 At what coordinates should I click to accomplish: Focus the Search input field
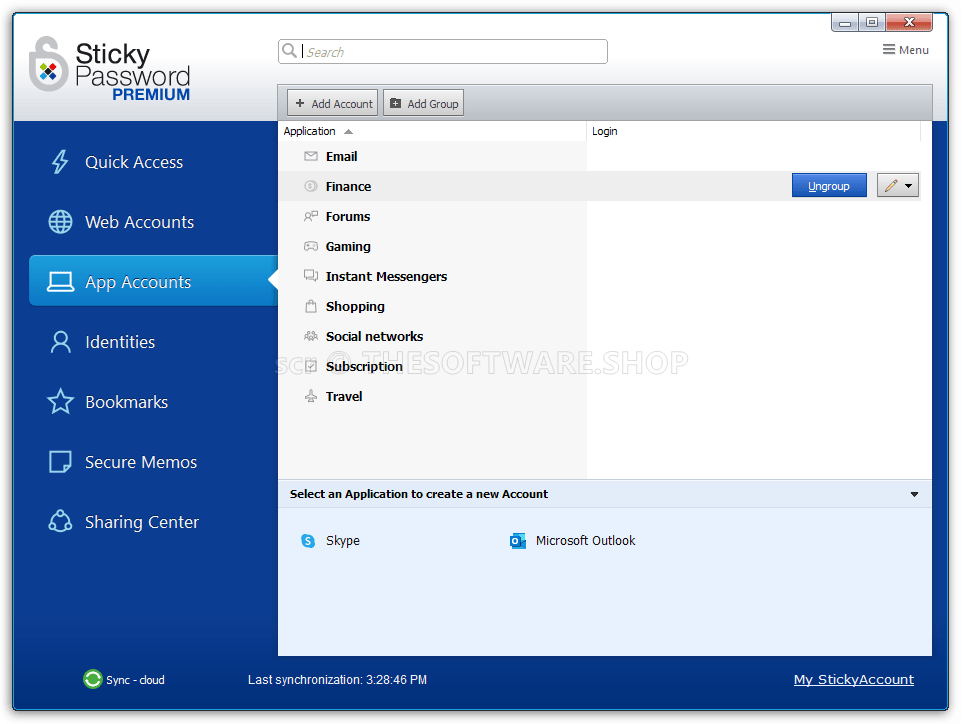pos(443,52)
